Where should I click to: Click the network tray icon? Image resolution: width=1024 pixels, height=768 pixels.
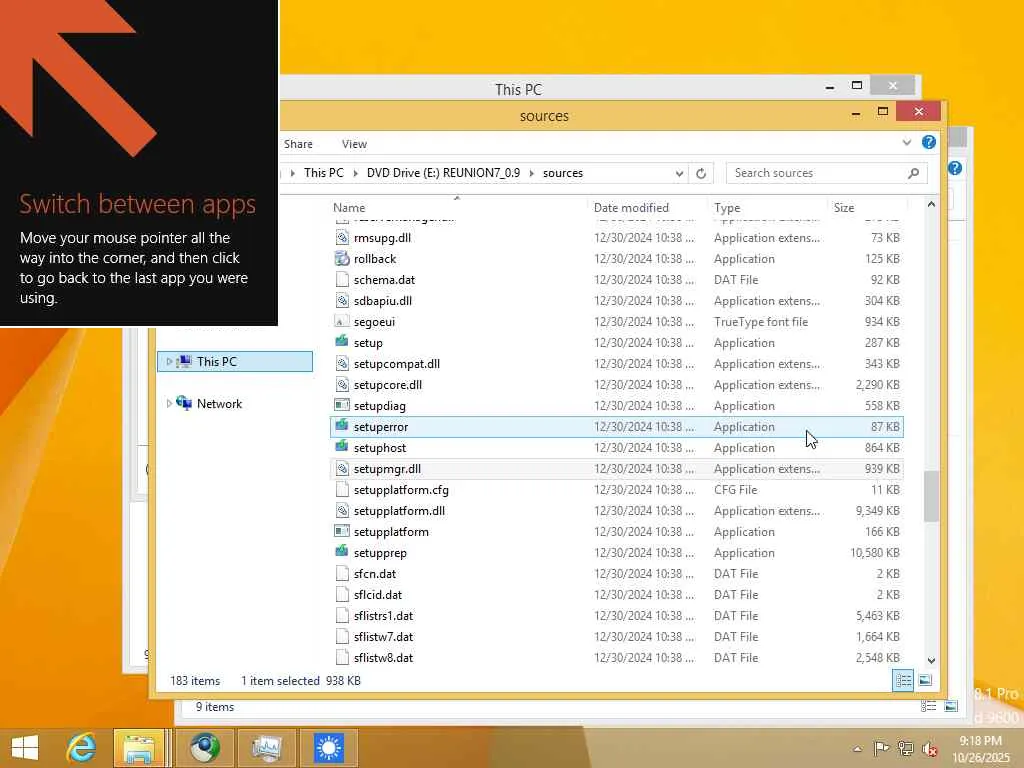905,748
